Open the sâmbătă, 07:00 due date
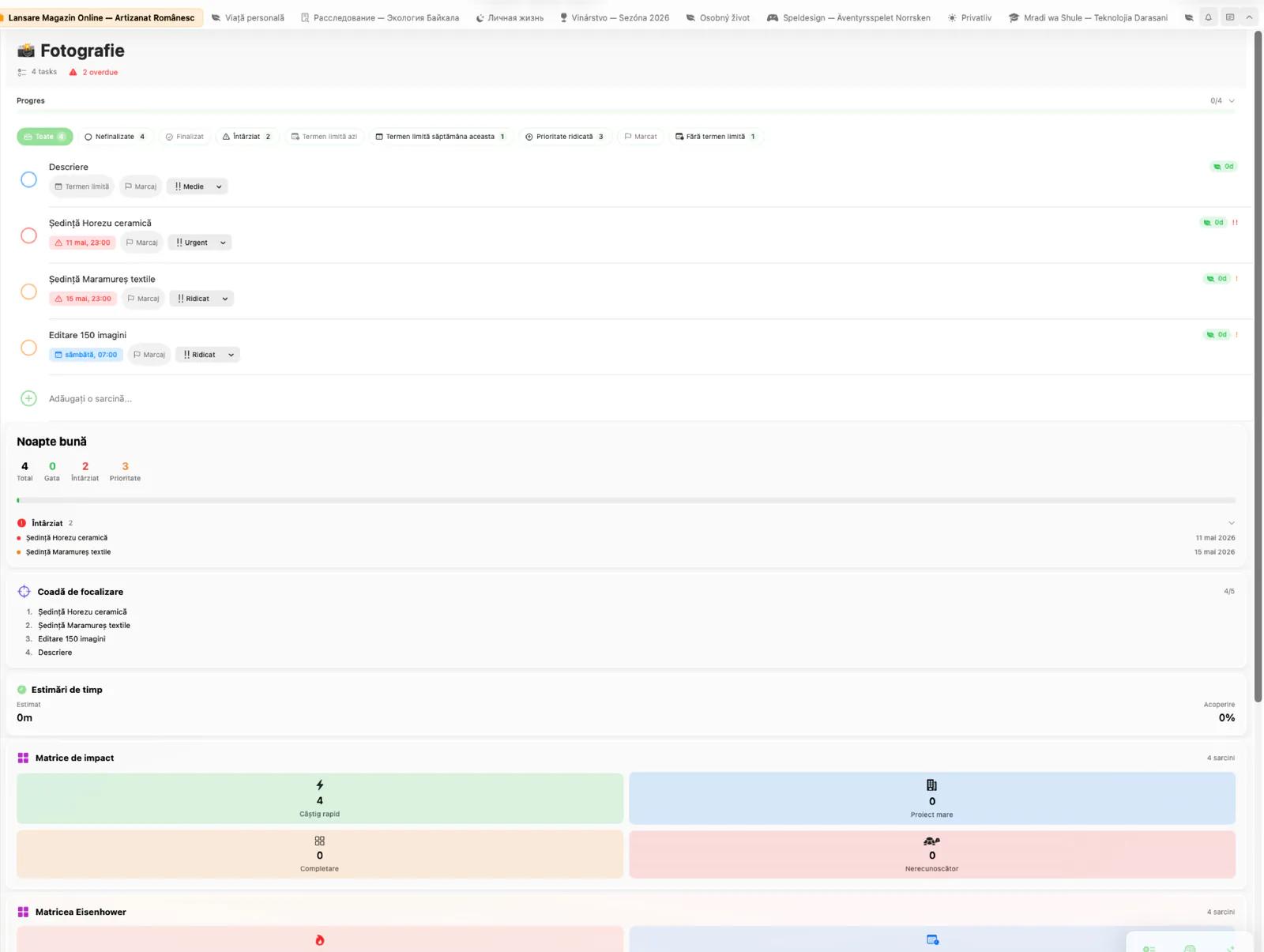 [x=86, y=355]
